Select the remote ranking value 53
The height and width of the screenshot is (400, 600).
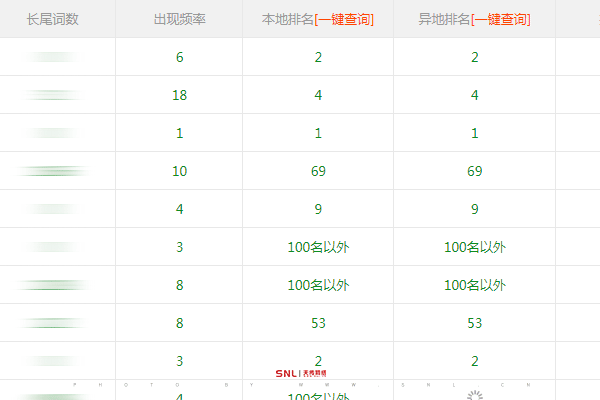coord(475,323)
